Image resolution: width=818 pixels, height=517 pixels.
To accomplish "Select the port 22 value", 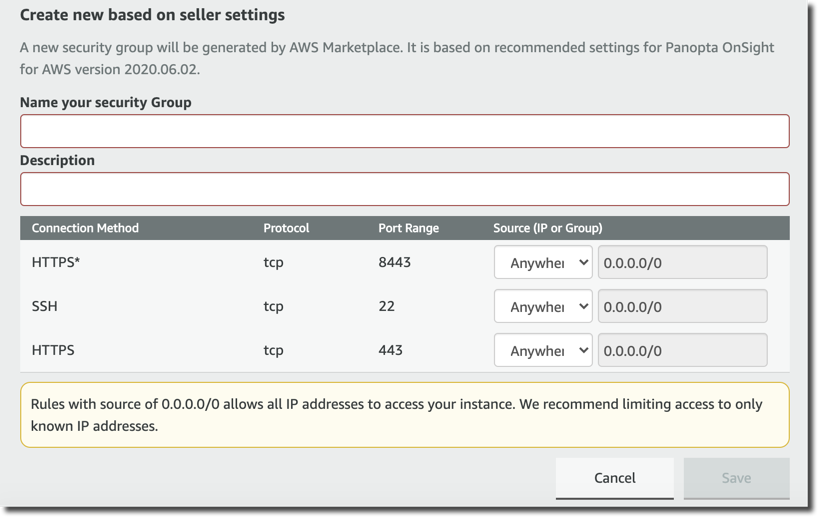I will point(387,307).
